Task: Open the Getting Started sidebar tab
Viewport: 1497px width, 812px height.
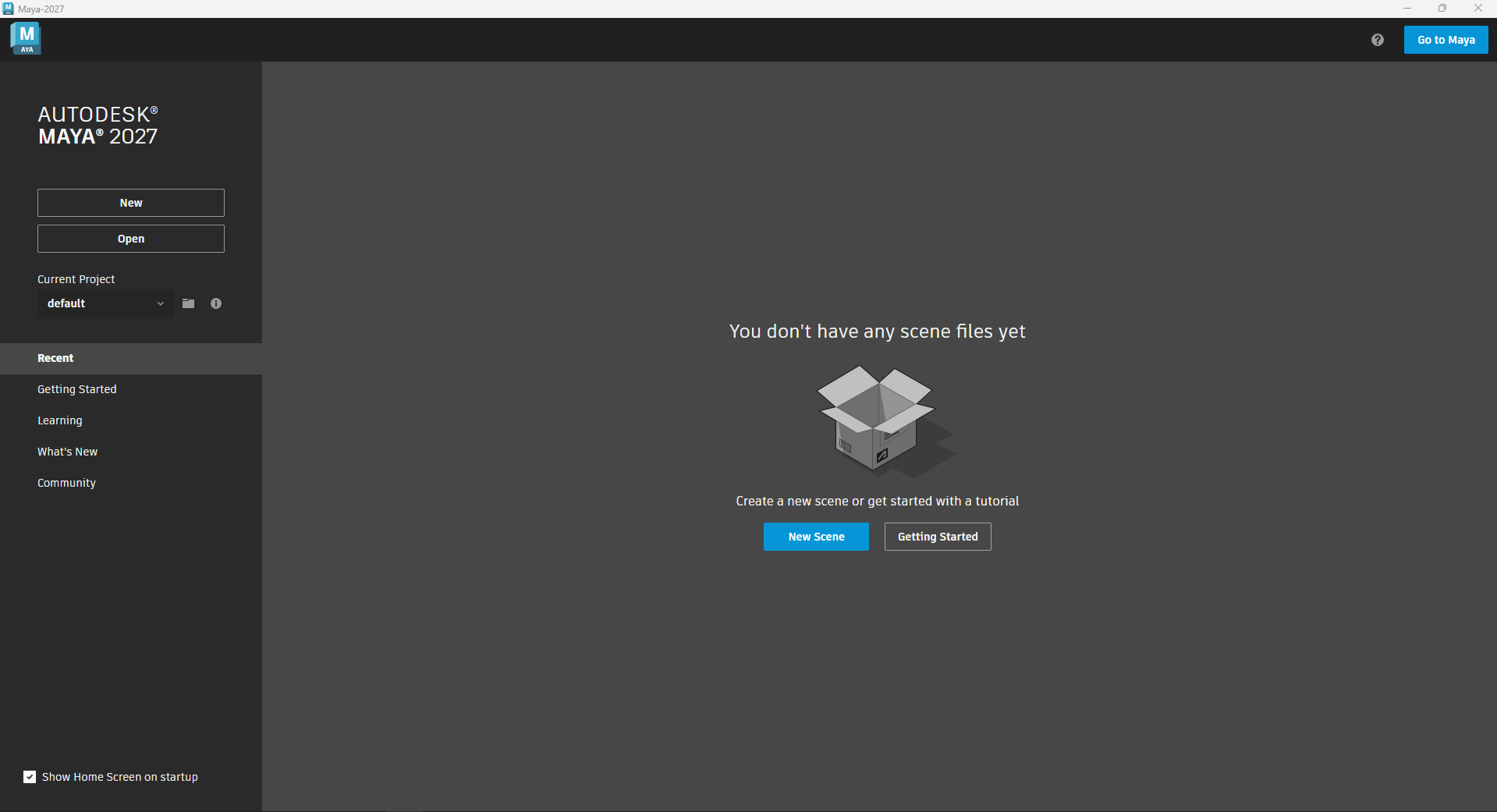Action: click(131, 389)
